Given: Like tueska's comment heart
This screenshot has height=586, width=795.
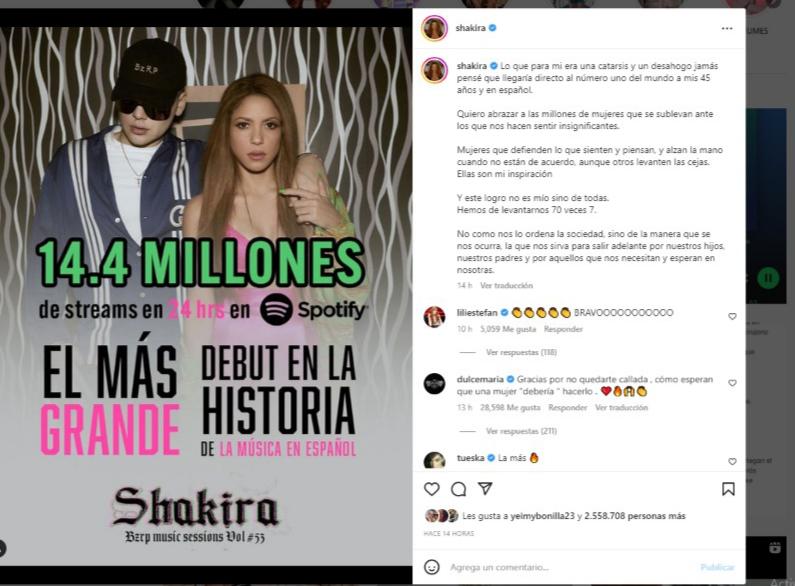Looking at the screenshot, I should click(x=732, y=461).
